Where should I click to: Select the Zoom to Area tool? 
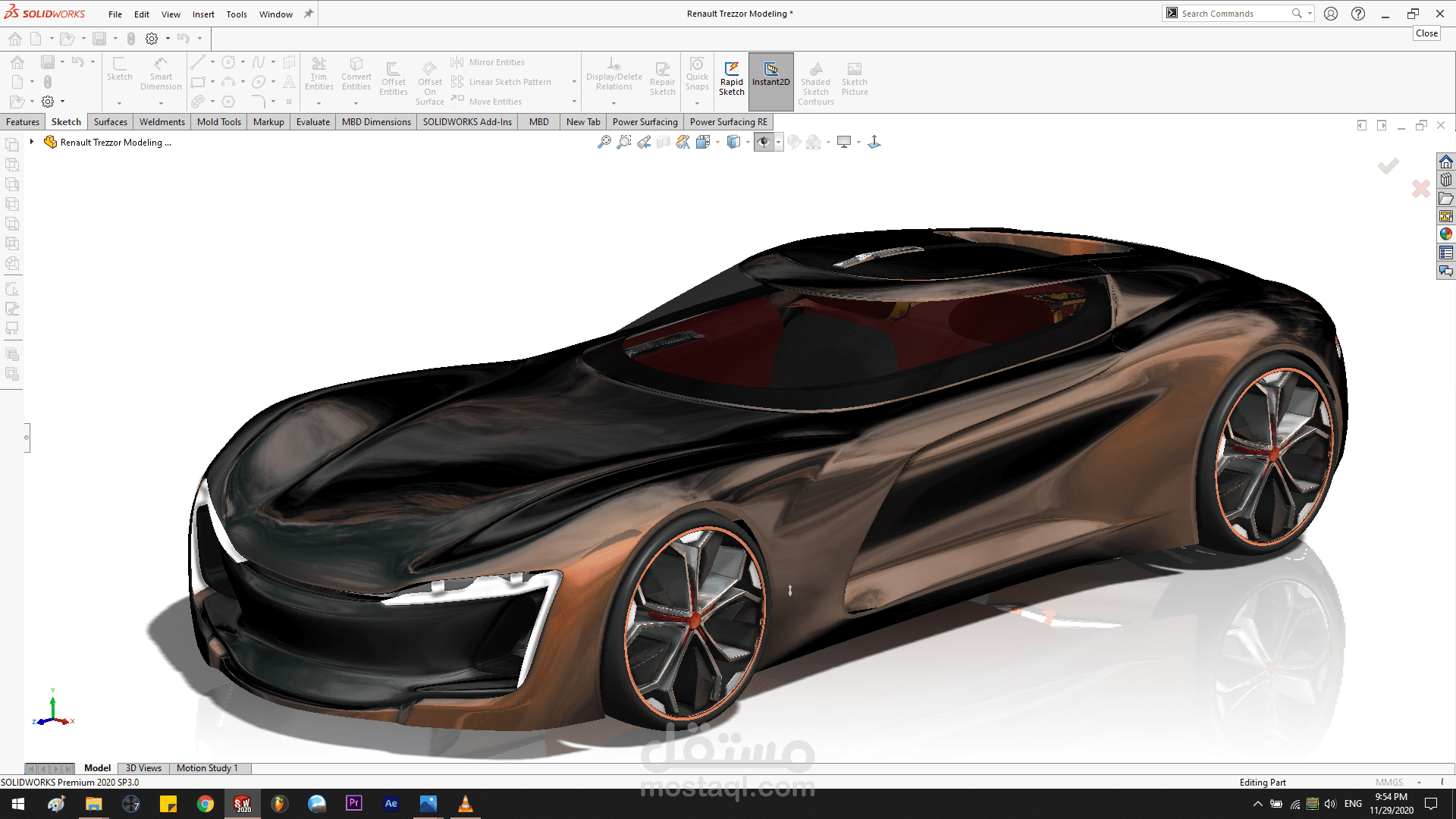click(x=623, y=142)
